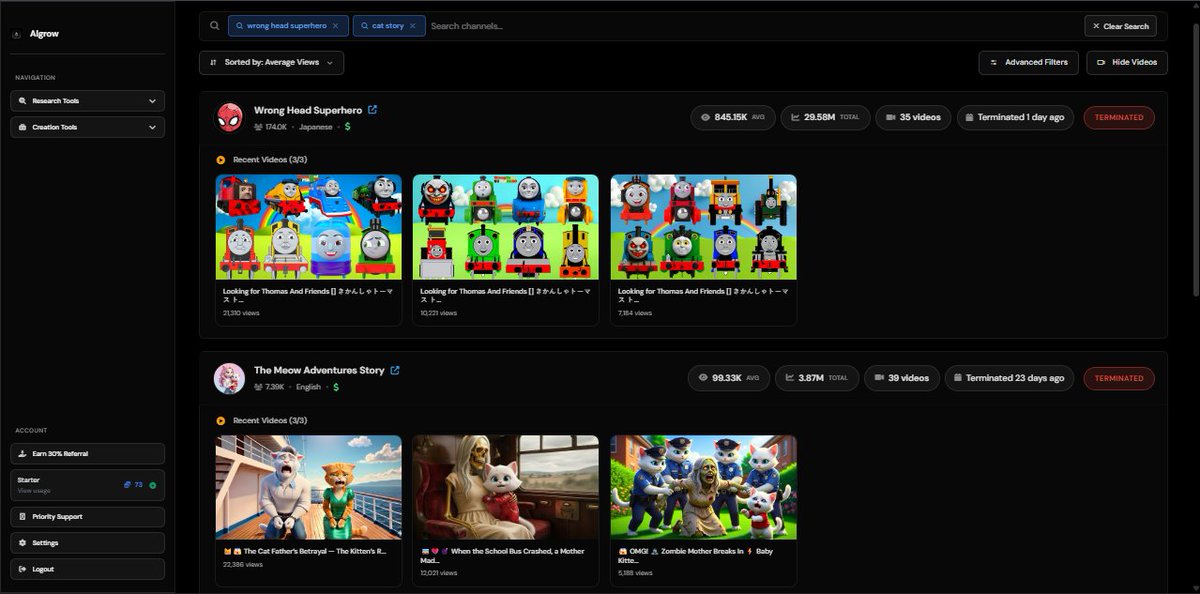The image size is (1200, 594).
Task: Click the 'Japanese' language label
Action: point(316,127)
